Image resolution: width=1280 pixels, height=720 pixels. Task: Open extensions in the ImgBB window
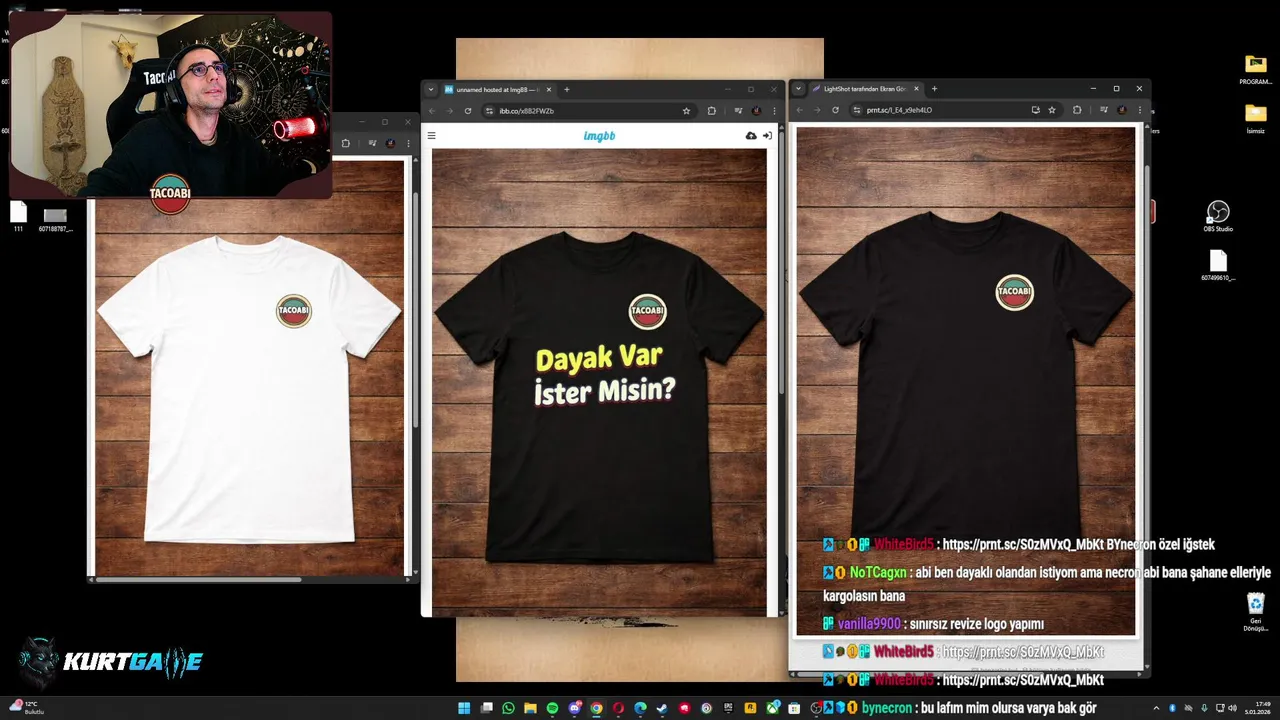(712, 111)
